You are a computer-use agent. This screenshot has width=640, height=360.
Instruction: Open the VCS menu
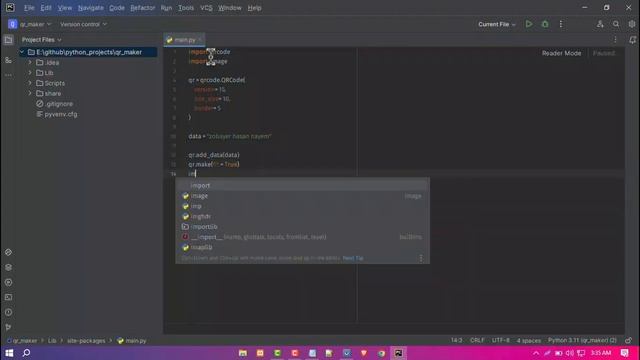[x=206, y=8]
